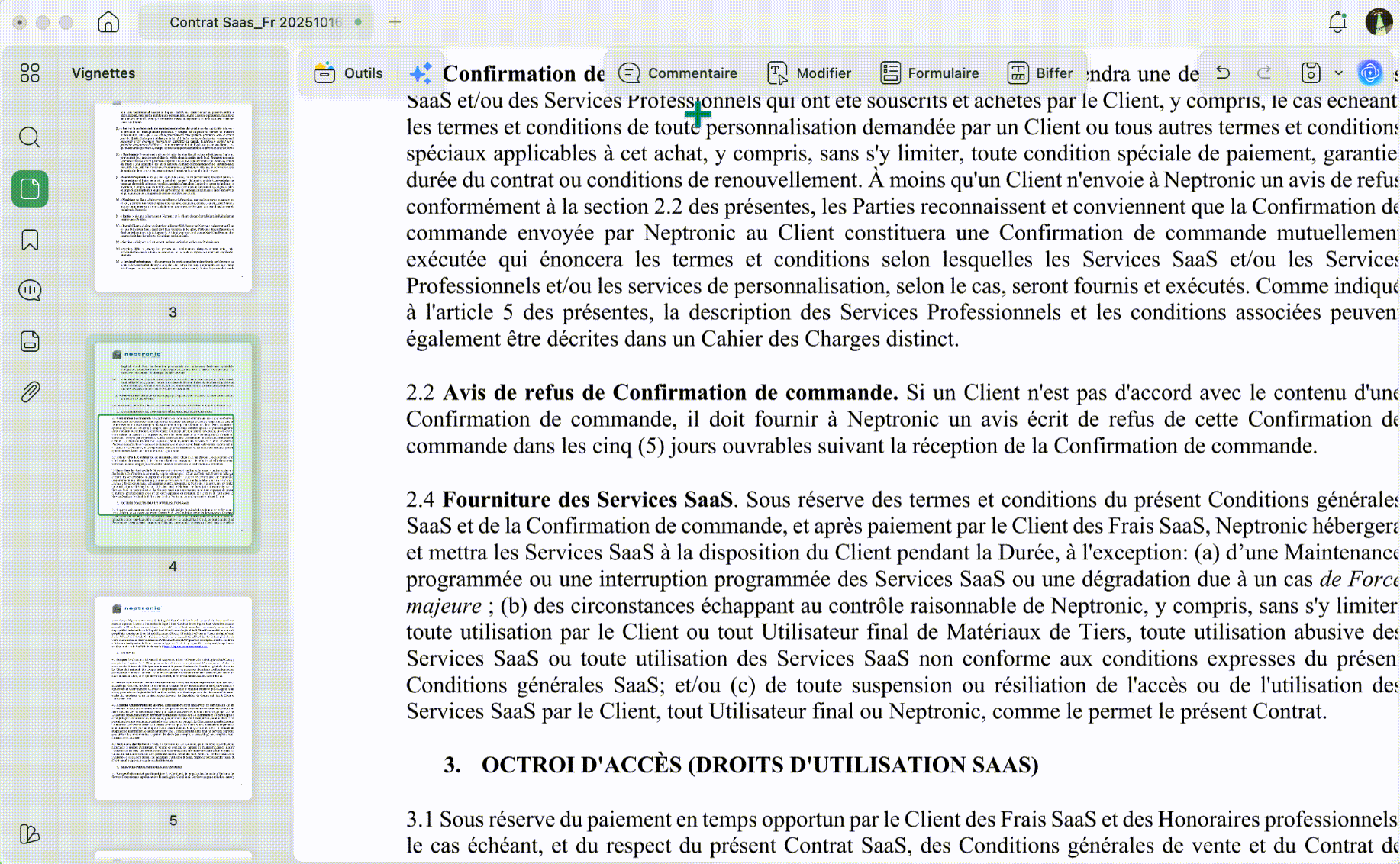Select the Contrat Saas_Fr tab
Screen dimensions: 1400x864
coord(256,22)
